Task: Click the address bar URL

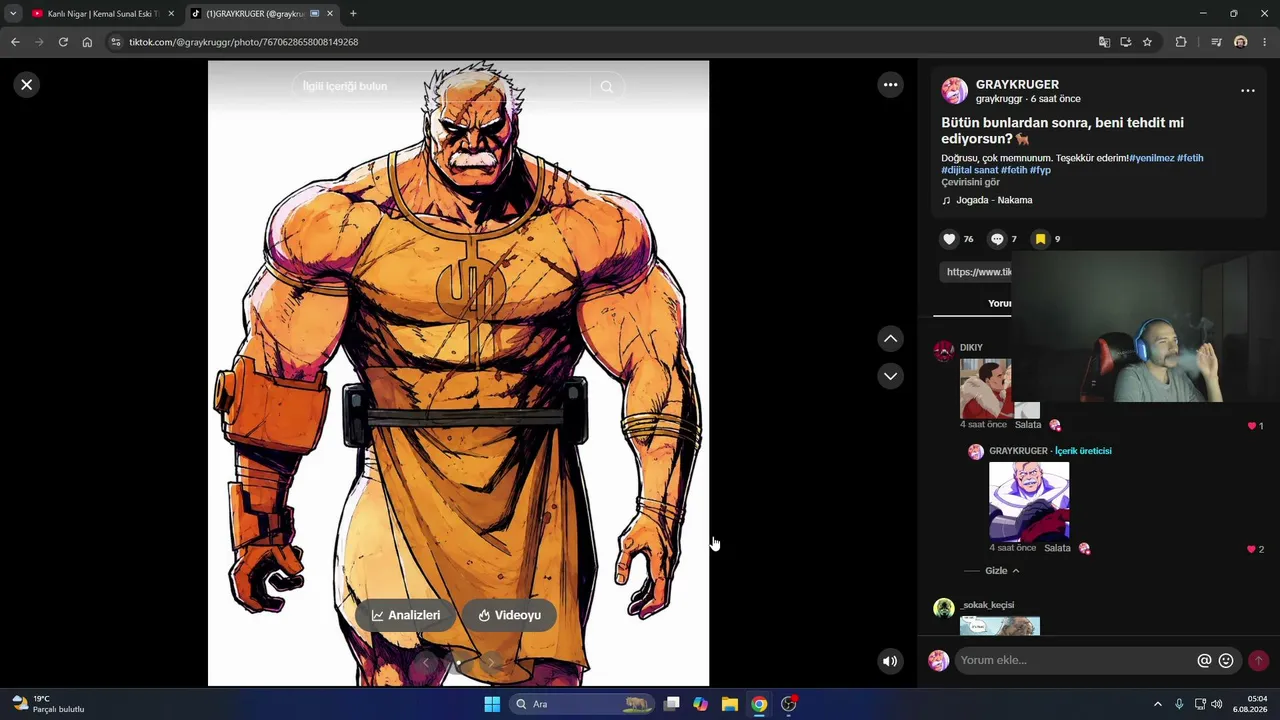Action: (x=243, y=42)
